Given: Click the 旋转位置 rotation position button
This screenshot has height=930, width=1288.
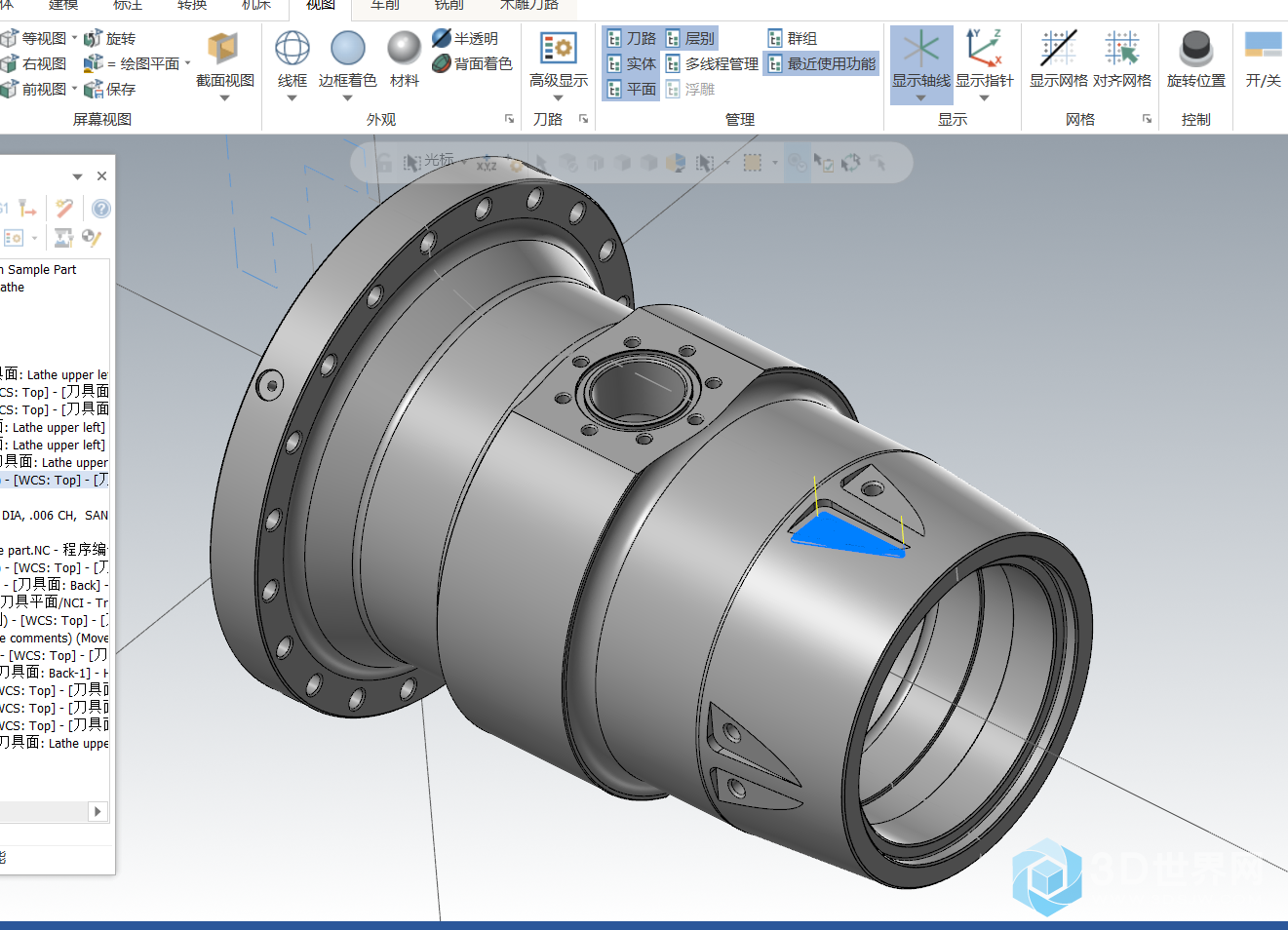Looking at the screenshot, I should (x=1195, y=58).
